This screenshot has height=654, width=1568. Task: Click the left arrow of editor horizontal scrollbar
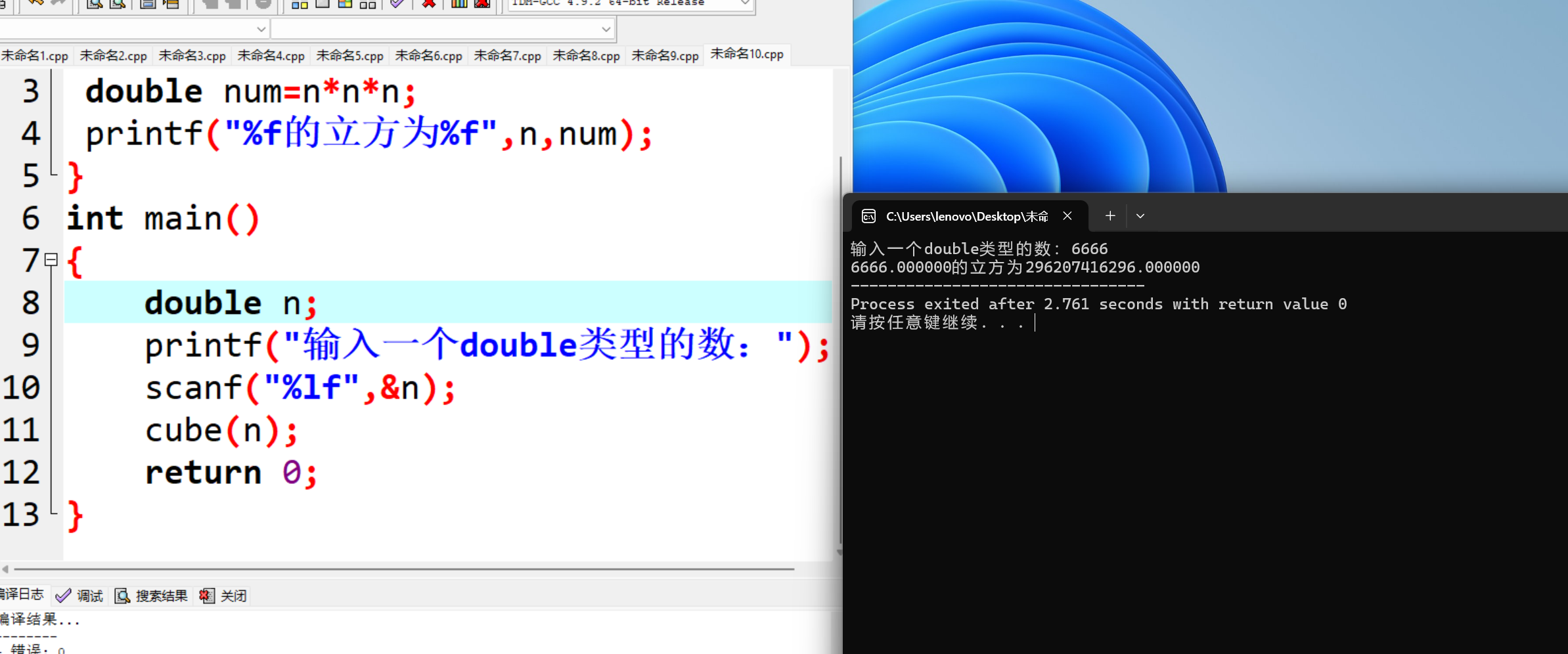(5, 569)
